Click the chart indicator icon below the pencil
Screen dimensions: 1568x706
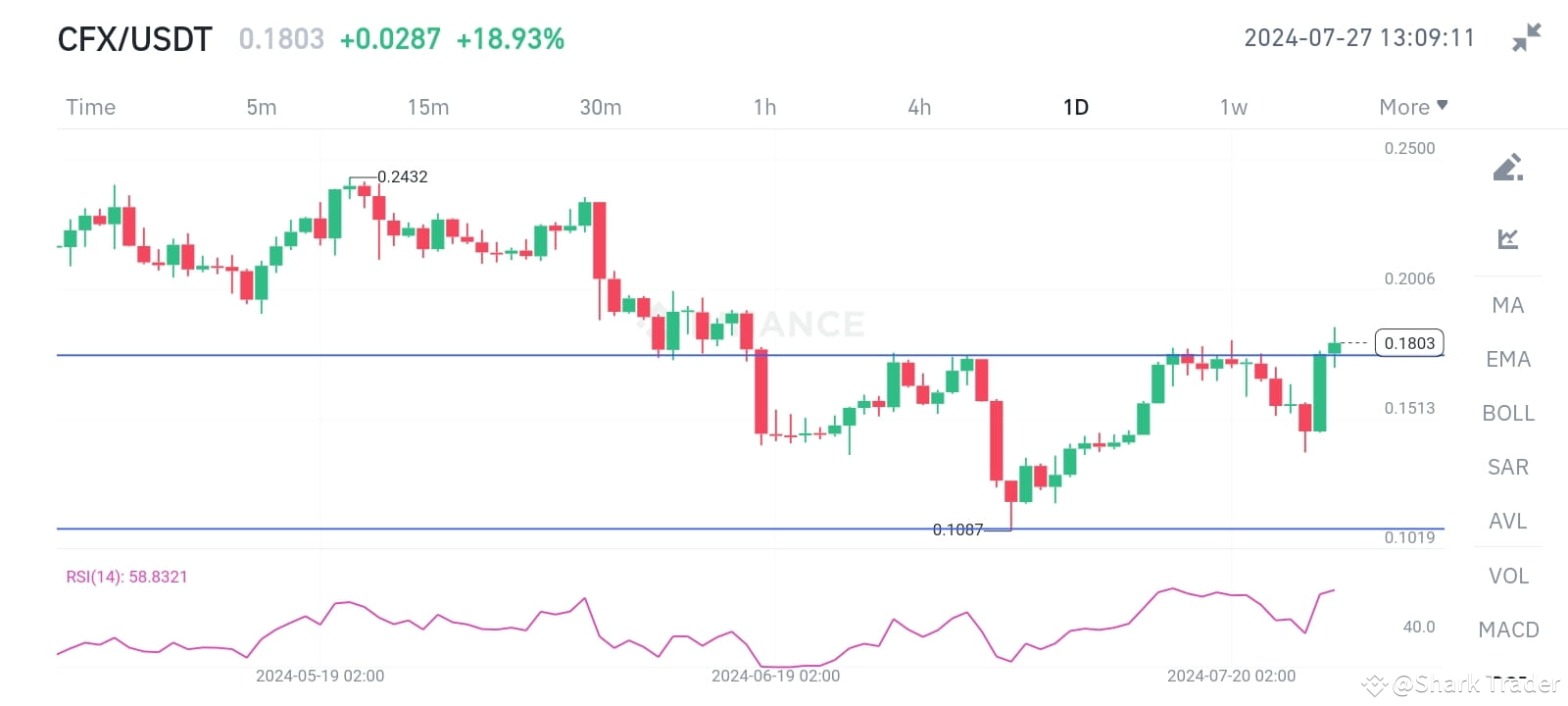tap(1507, 238)
